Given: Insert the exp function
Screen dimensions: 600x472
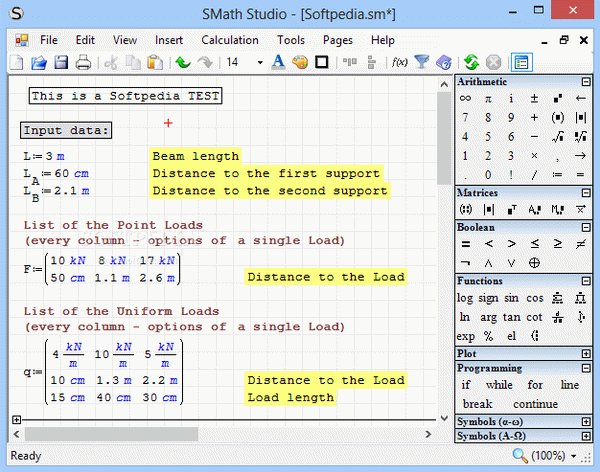Looking at the screenshot, I should click(466, 336).
